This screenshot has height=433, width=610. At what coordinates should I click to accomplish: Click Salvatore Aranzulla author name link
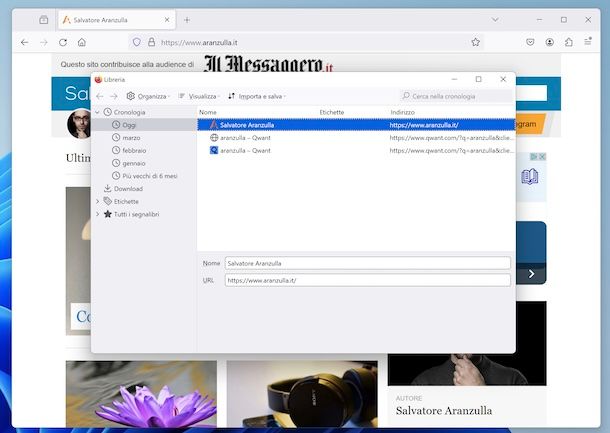coord(443,411)
